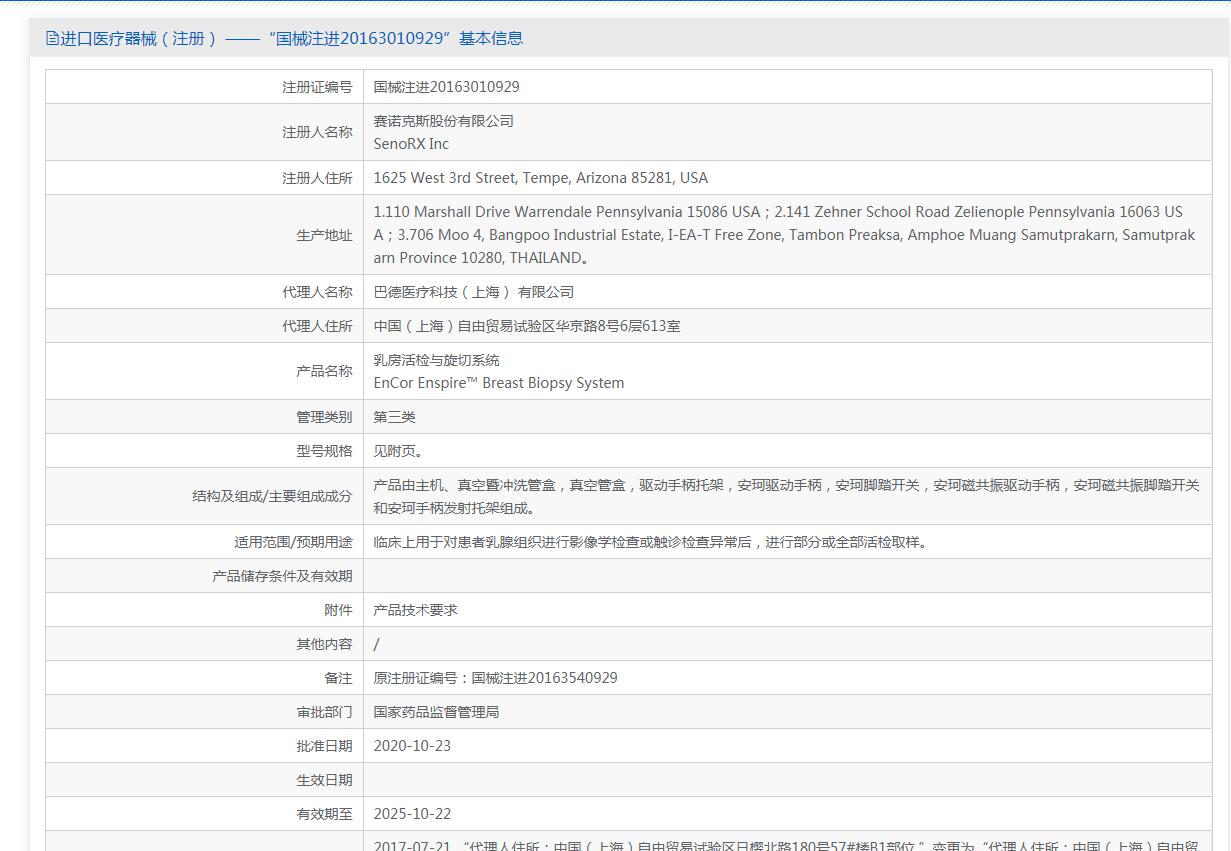Screen dimensions: 1231x851
Task: Click the empty 产品储存条件及有效期 value cell
Action: click(x=786, y=576)
